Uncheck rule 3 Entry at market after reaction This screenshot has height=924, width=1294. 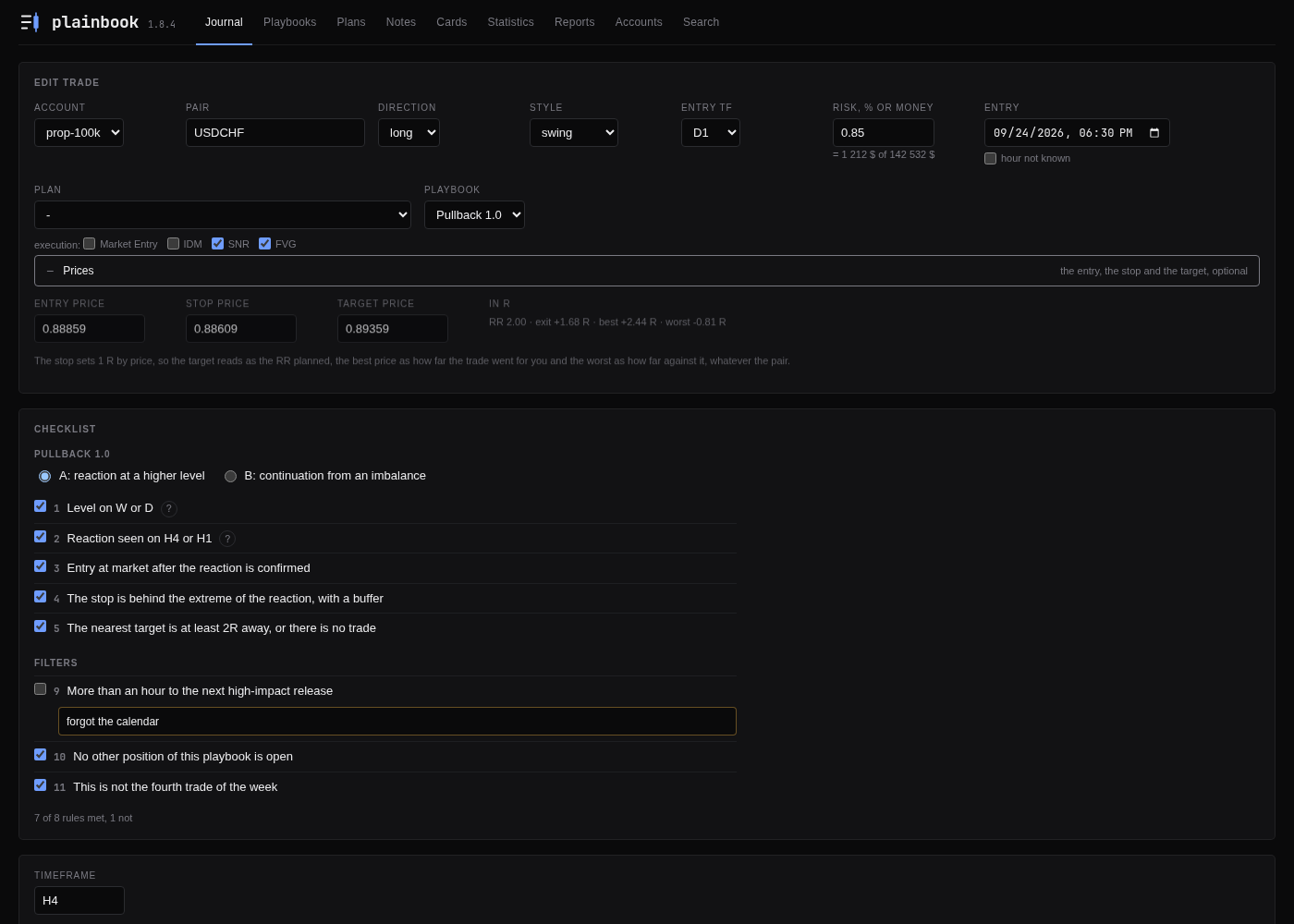coord(40,566)
